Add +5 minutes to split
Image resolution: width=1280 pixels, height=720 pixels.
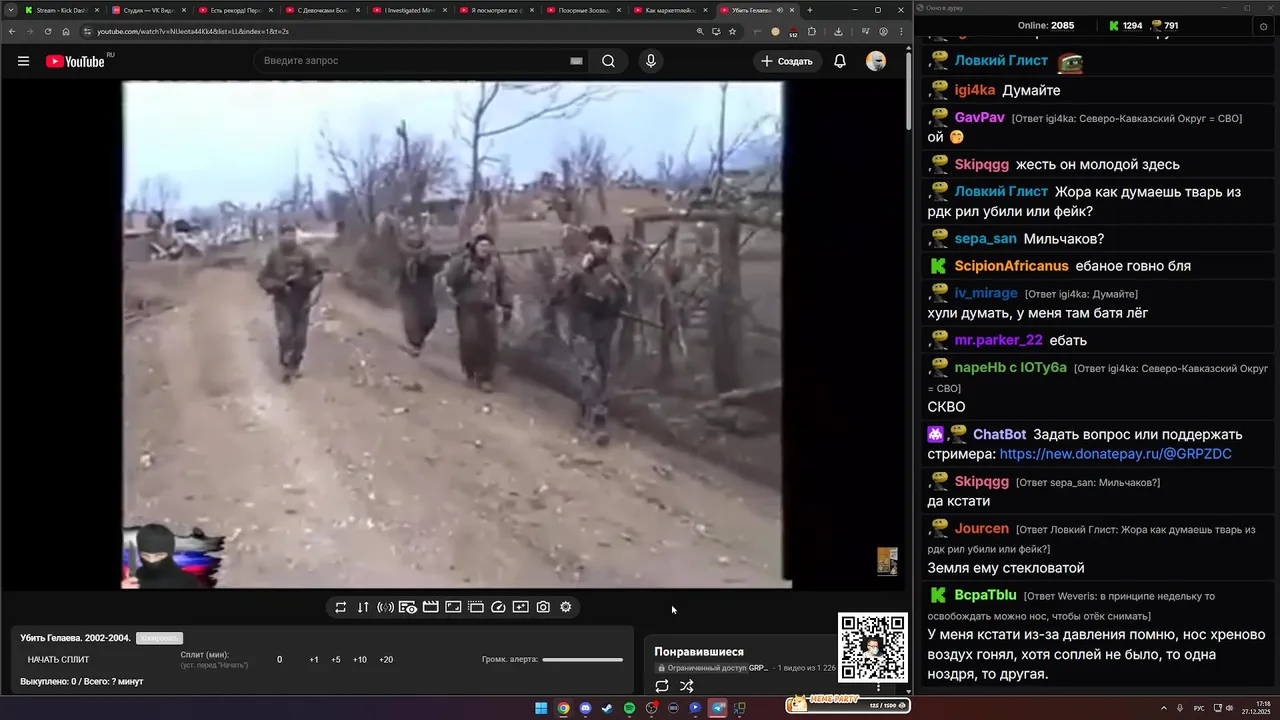[x=336, y=660]
